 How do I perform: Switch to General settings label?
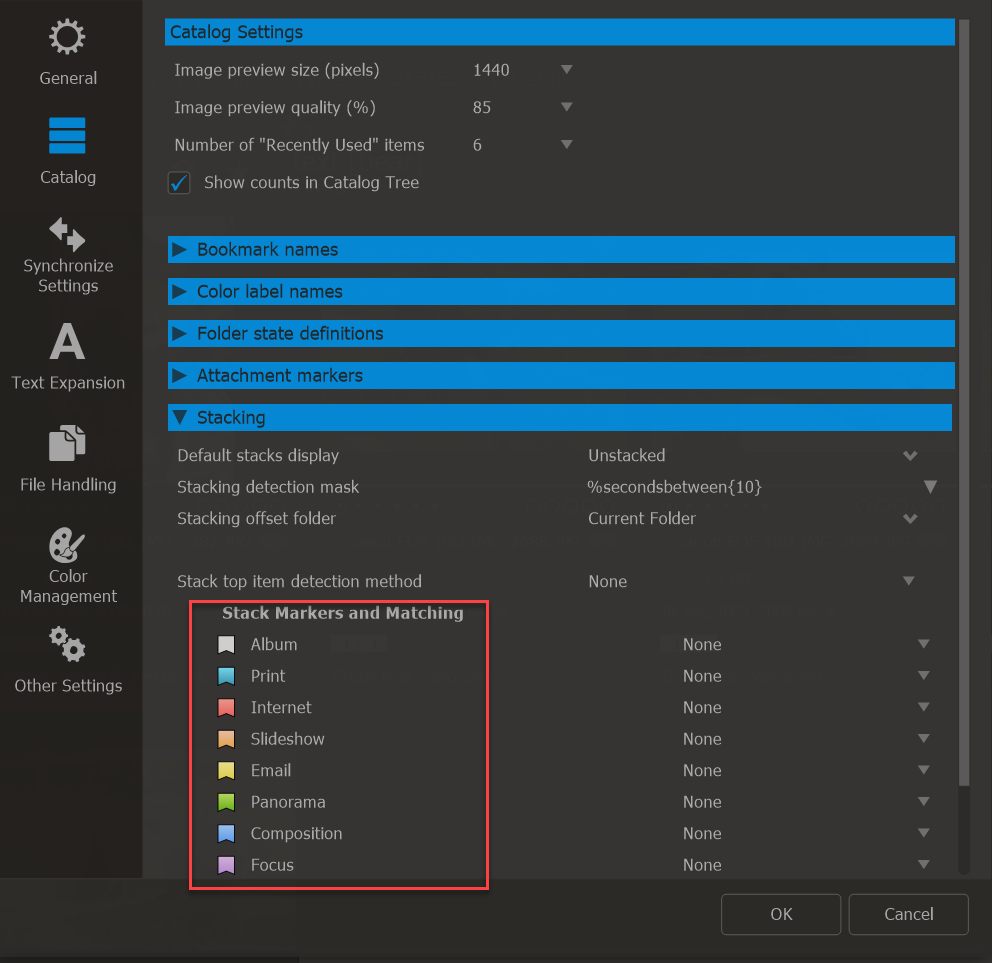(x=68, y=78)
